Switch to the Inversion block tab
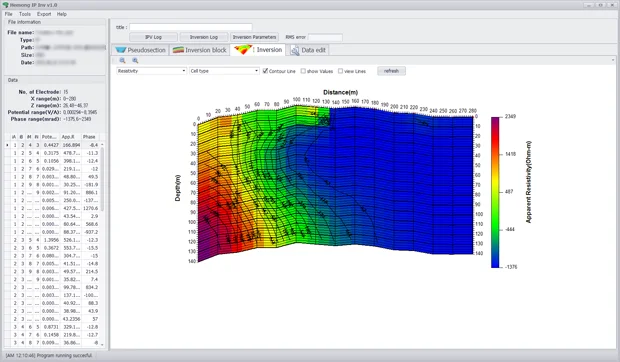Screen dimensions: 620x362 pos(200,50)
